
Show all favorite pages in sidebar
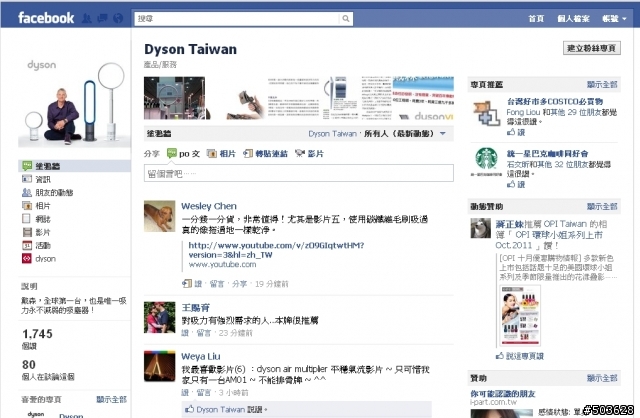coord(111,399)
